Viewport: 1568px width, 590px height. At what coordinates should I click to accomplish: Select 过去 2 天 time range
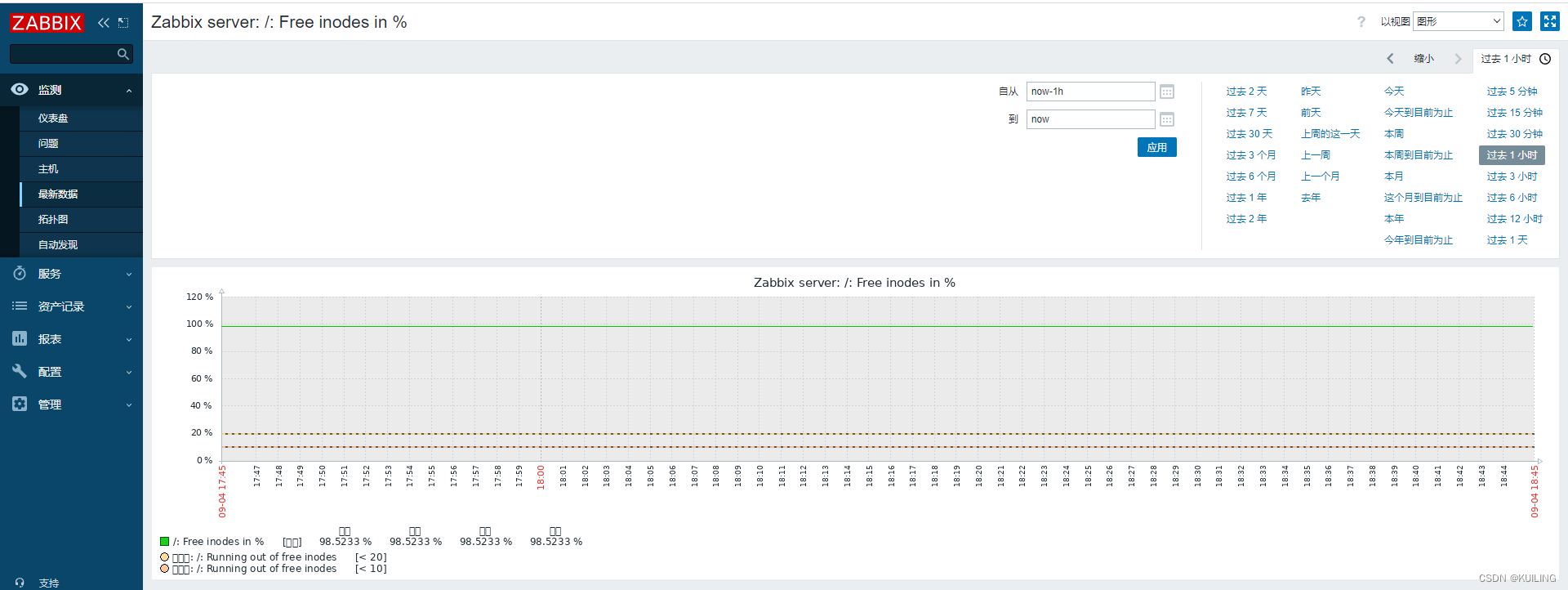coord(1246,92)
